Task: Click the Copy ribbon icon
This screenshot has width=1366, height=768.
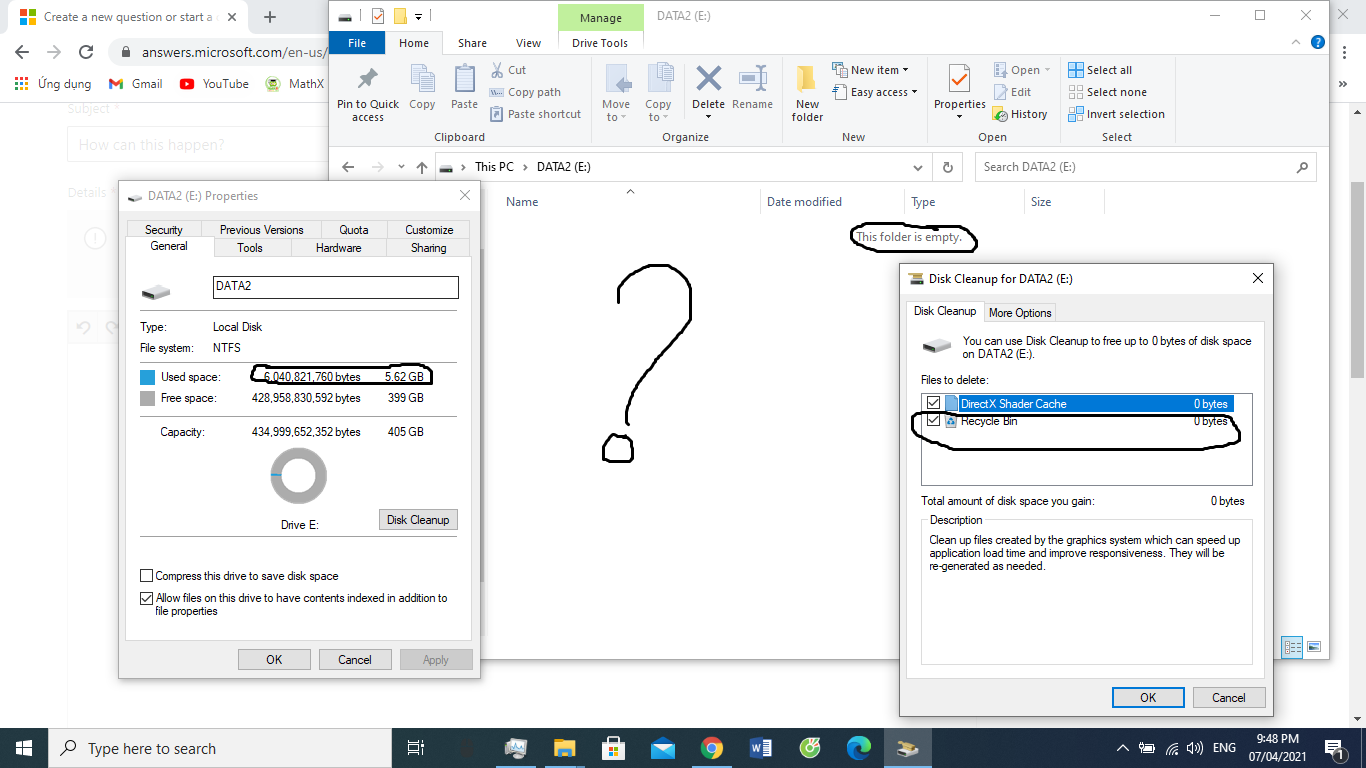Action: point(422,79)
